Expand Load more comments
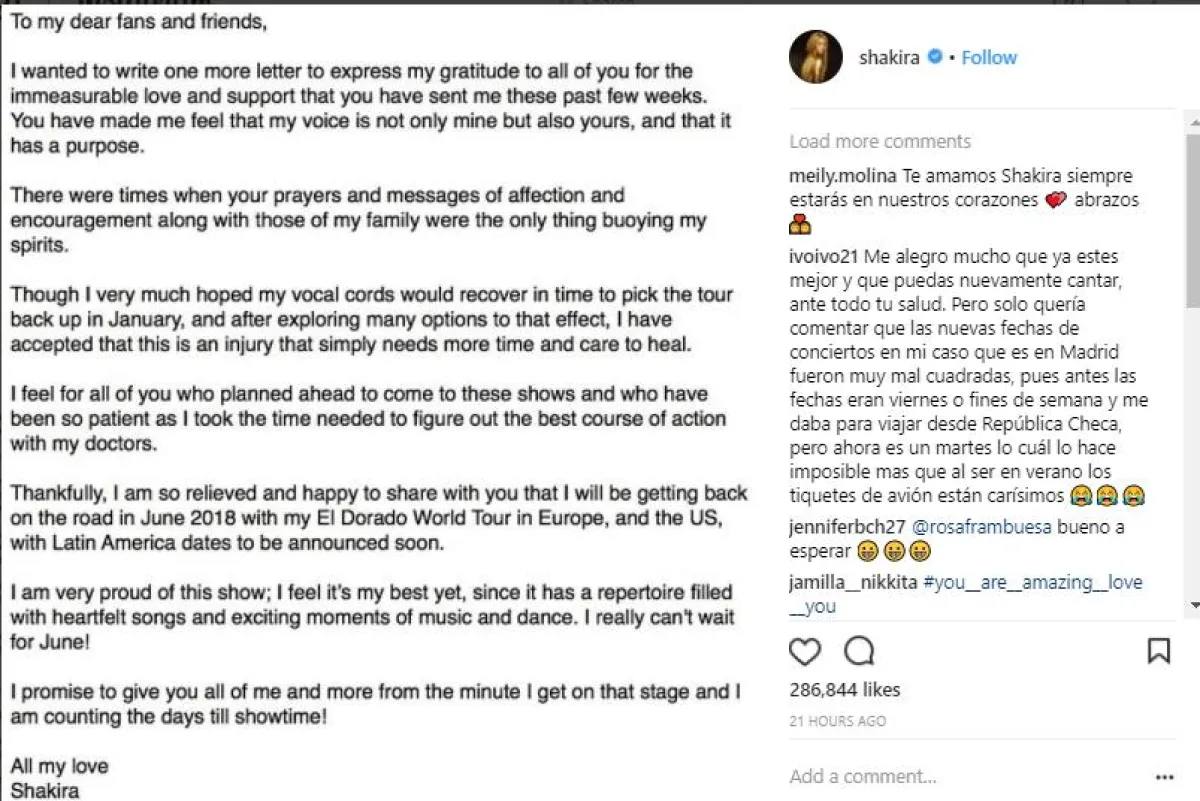Viewport: 1200px width, 801px height. click(x=880, y=141)
